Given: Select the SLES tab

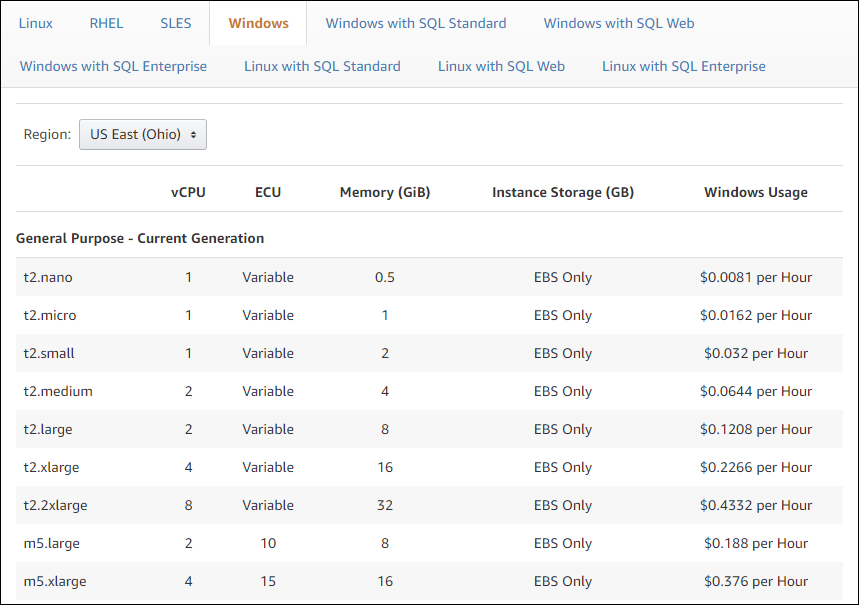Looking at the screenshot, I should pos(175,23).
